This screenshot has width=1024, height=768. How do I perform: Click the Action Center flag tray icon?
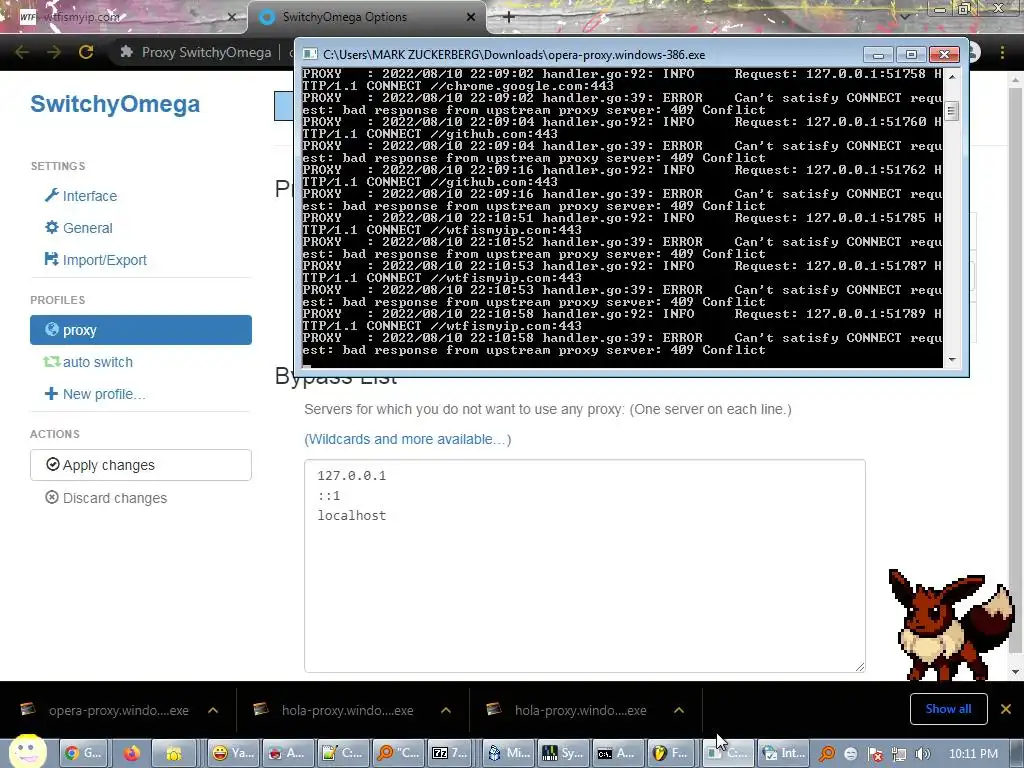(875, 754)
